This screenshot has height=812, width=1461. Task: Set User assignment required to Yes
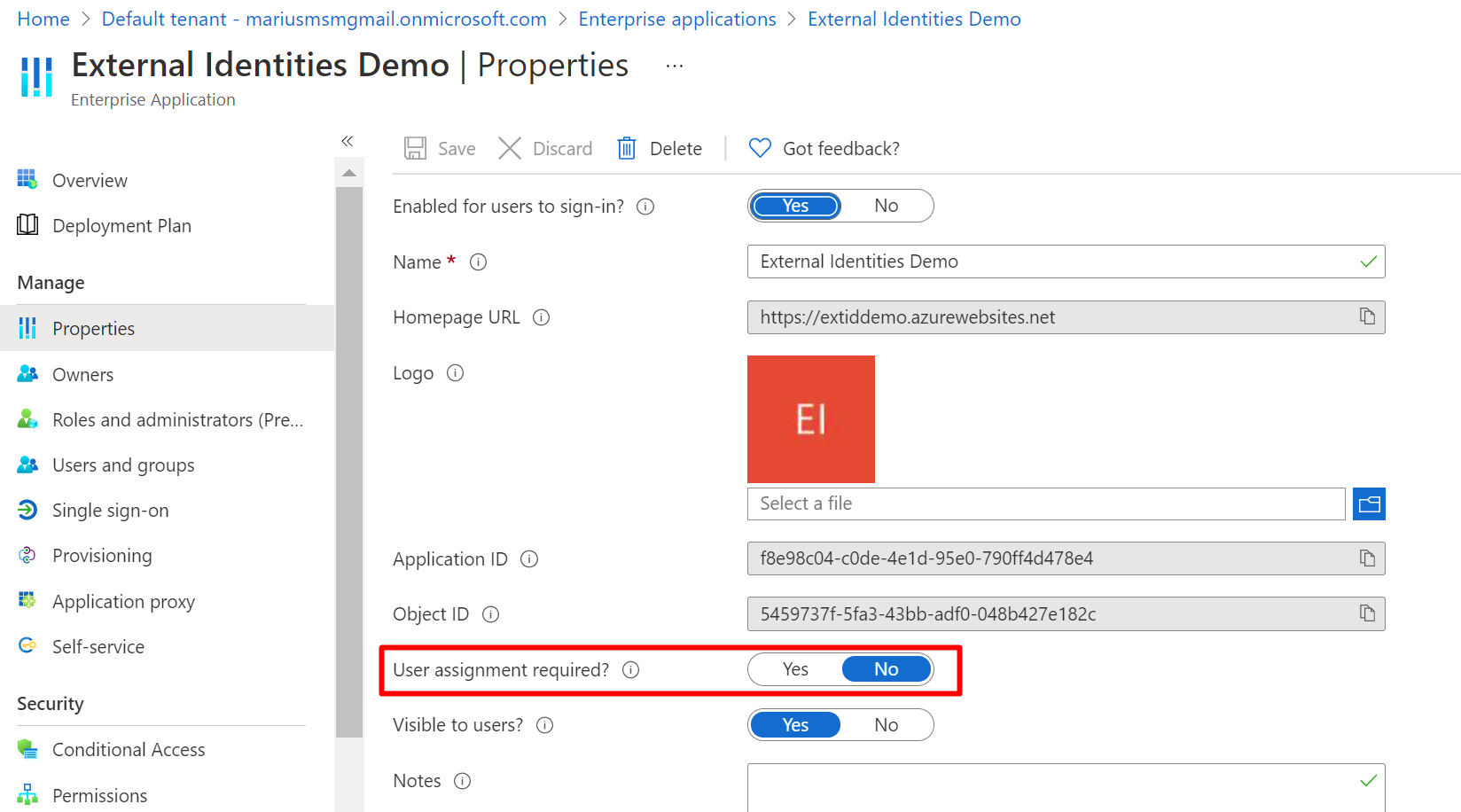point(795,669)
